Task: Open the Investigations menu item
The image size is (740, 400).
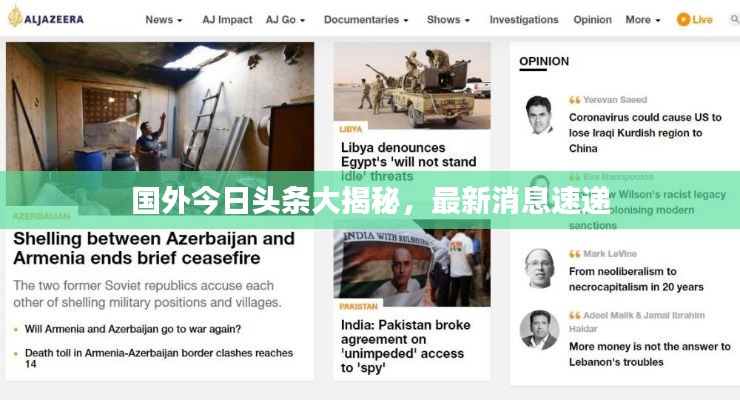Action: pyautogui.click(x=524, y=20)
